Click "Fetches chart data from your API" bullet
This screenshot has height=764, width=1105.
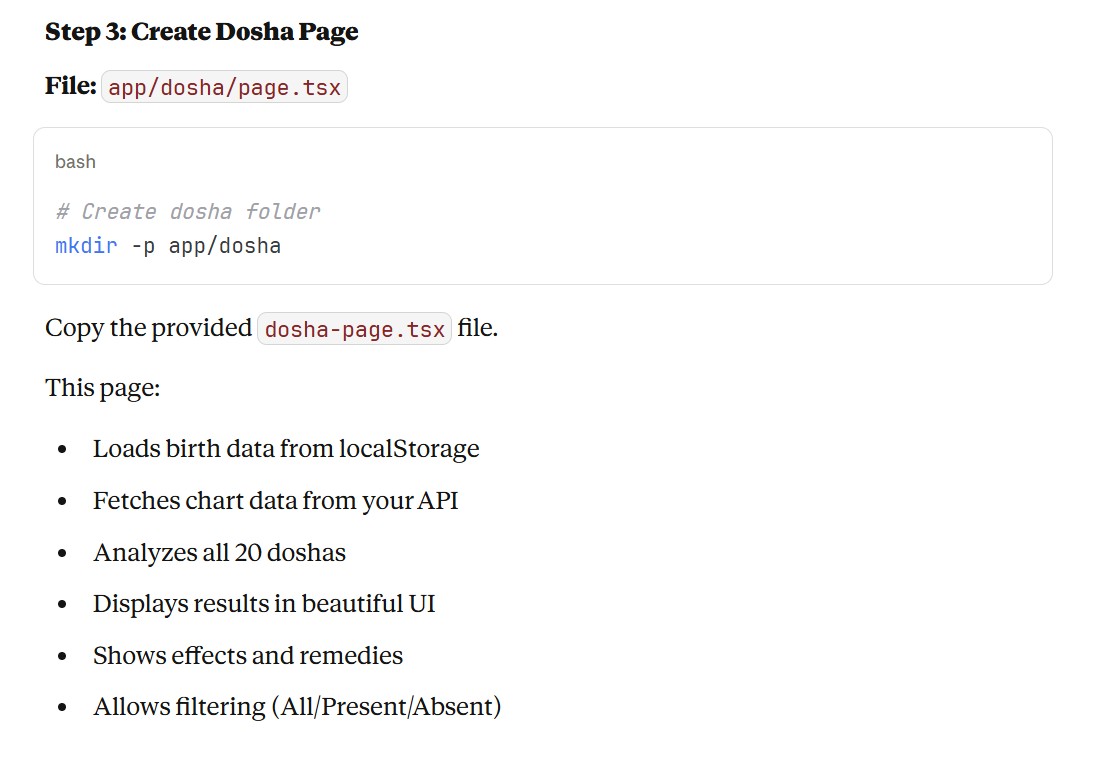pos(275,500)
